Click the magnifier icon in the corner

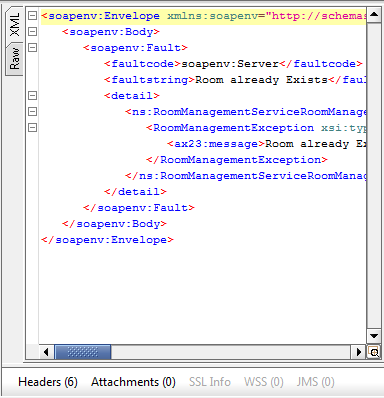tap(374, 352)
